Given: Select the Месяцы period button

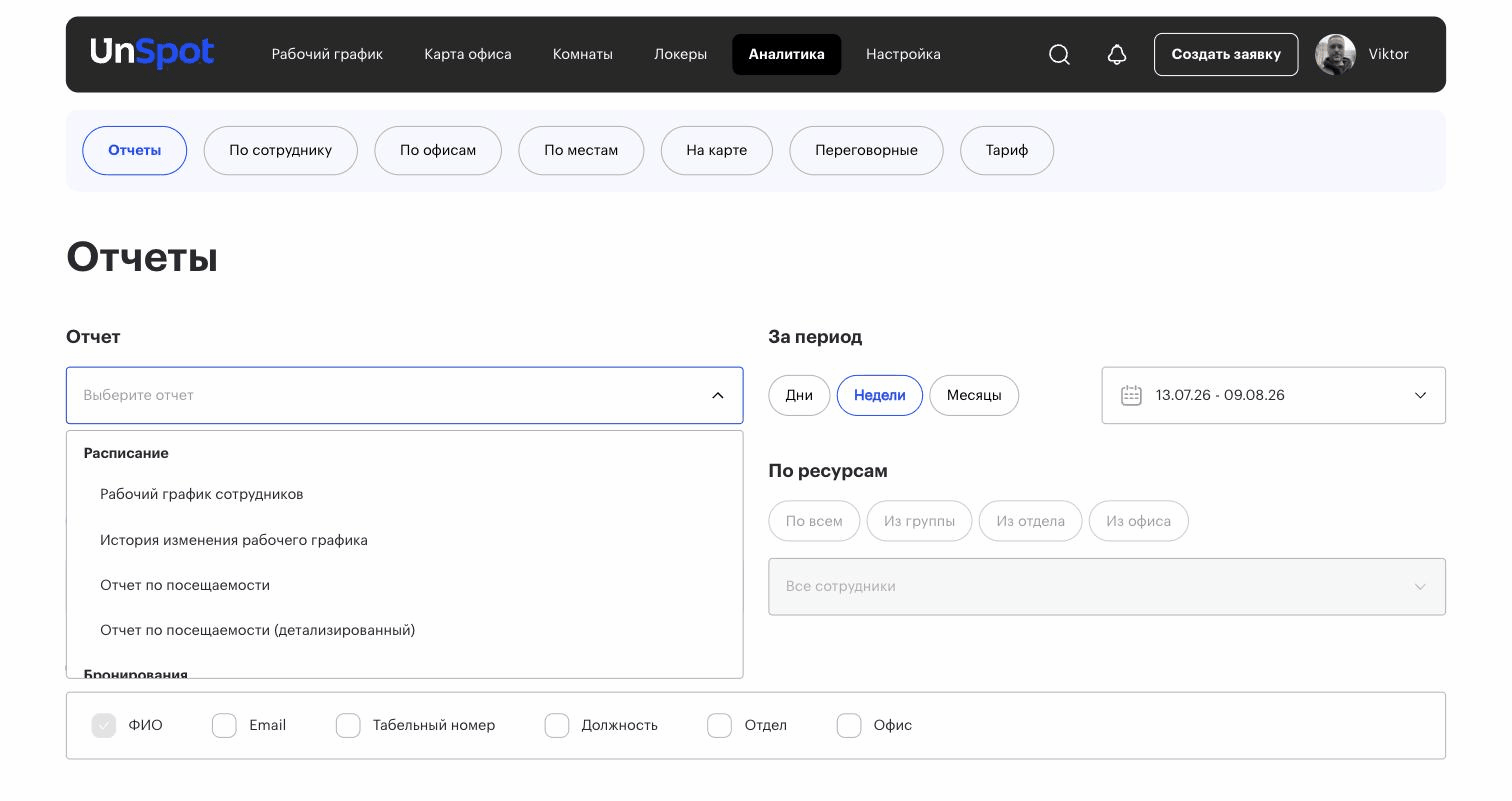Looking at the screenshot, I should (x=974, y=395).
